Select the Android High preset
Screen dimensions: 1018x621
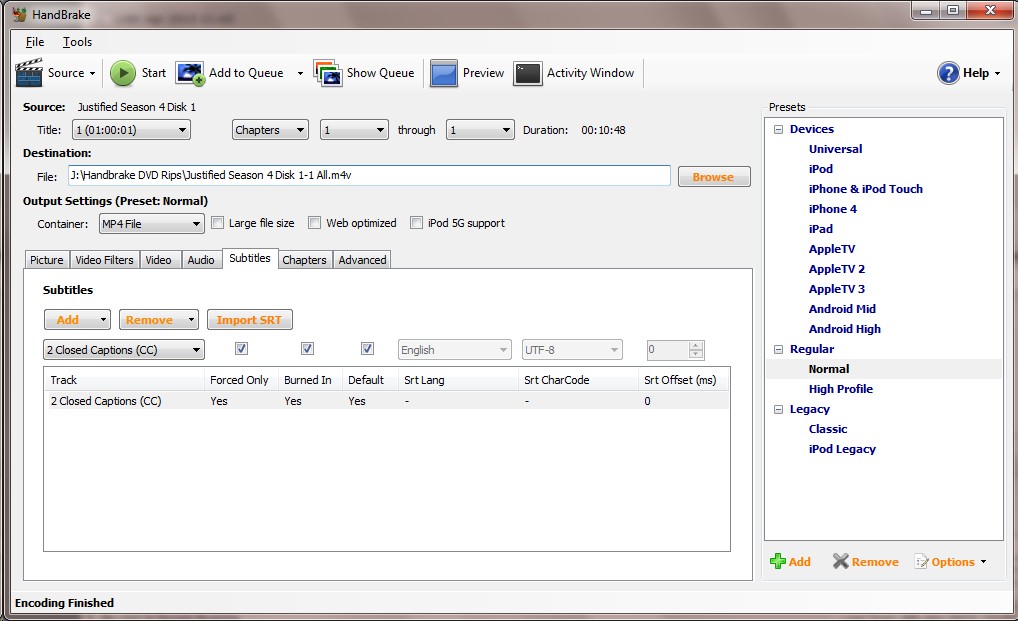pos(845,329)
